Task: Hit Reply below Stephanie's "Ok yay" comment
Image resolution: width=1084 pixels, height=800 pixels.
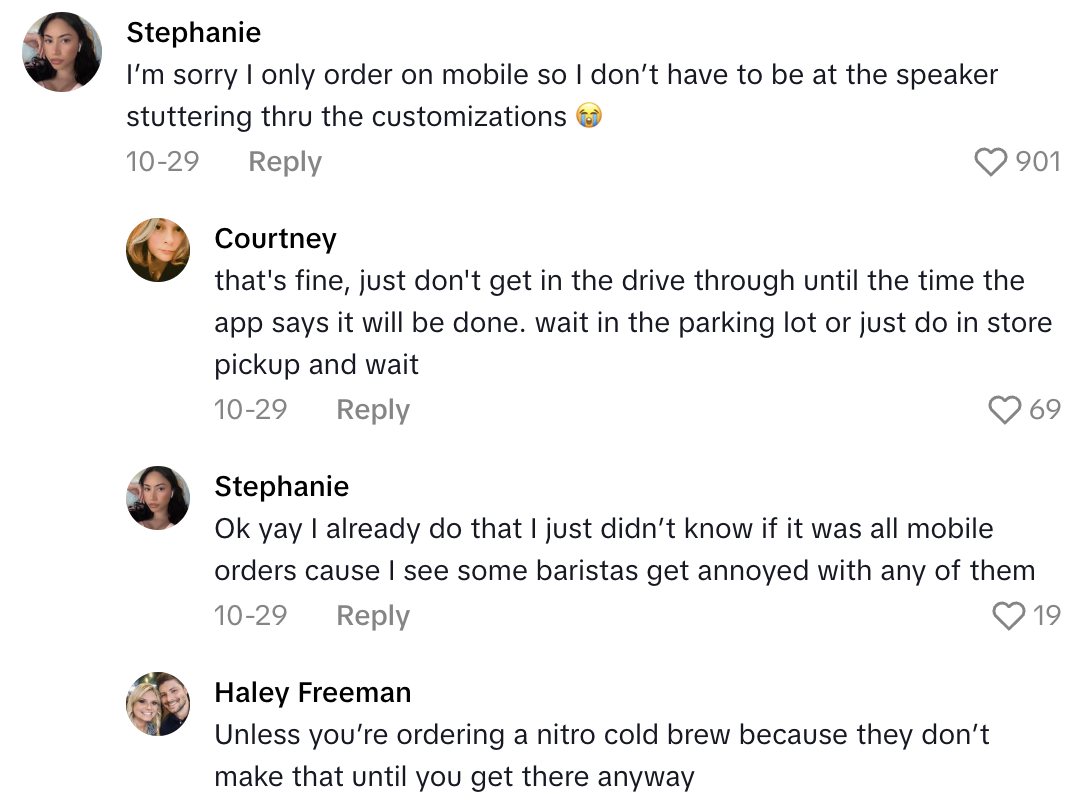Action: coord(372,616)
